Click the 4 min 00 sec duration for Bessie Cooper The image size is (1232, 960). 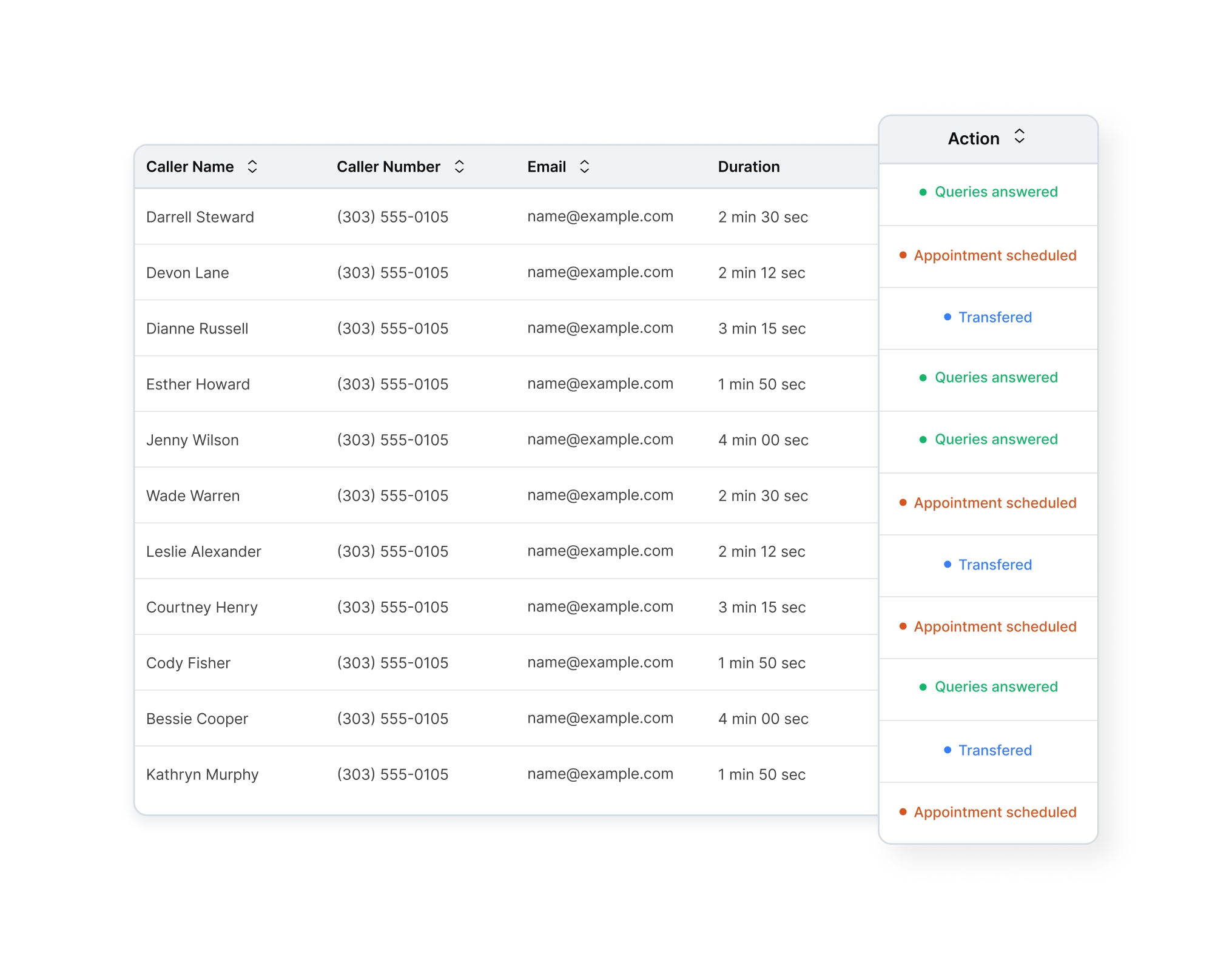[762, 718]
